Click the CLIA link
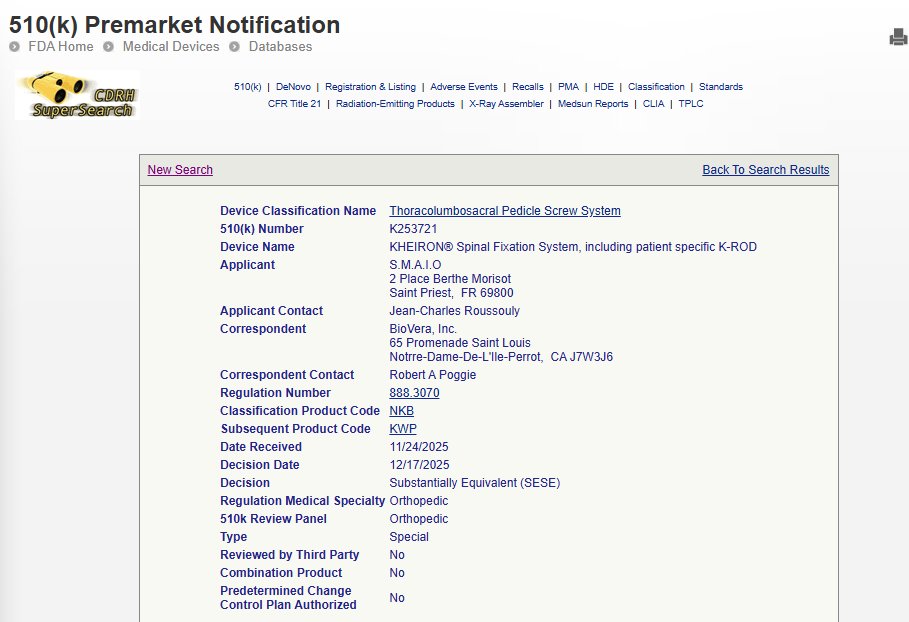This screenshot has height=622, width=909. 653,104
